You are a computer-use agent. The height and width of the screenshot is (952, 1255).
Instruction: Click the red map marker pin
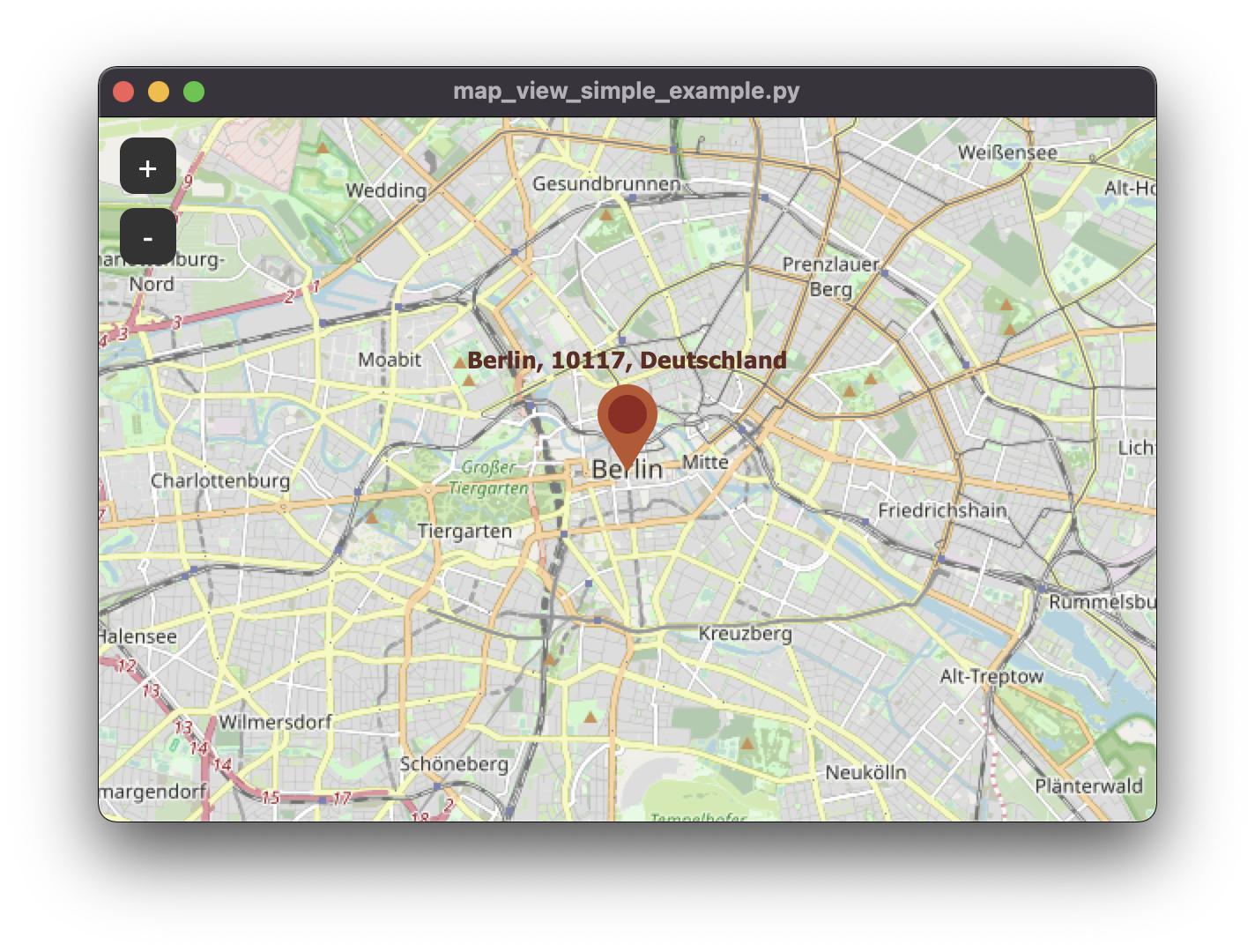click(627, 427)
